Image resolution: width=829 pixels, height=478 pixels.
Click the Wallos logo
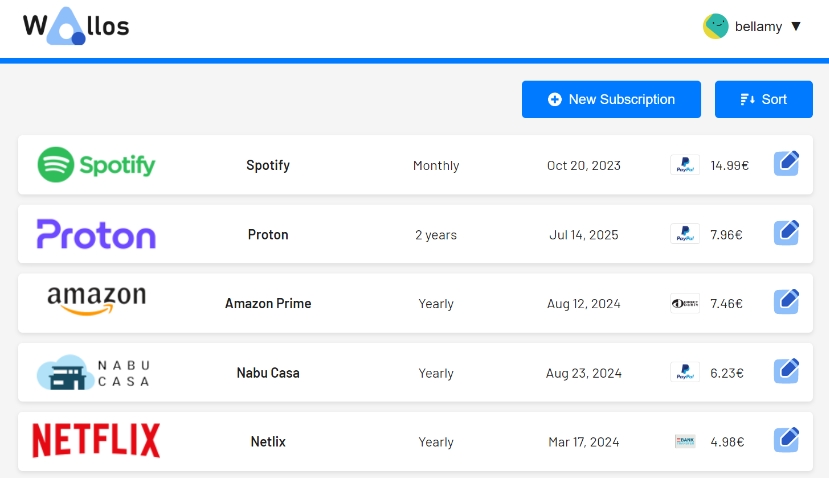click(x=76, y=27)
